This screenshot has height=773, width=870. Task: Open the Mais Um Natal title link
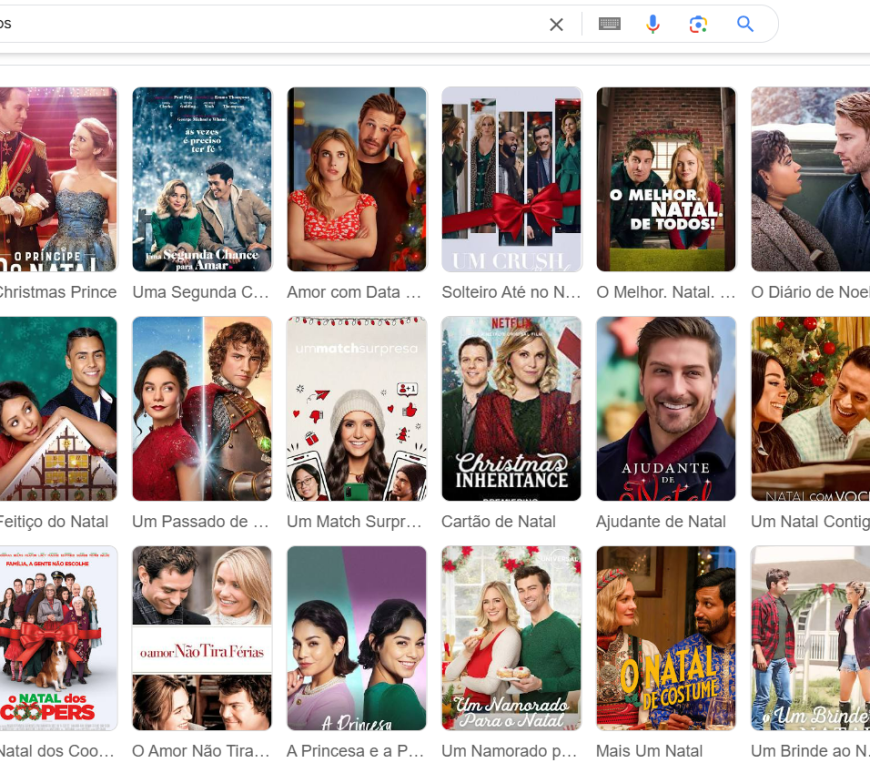(649, 751)
